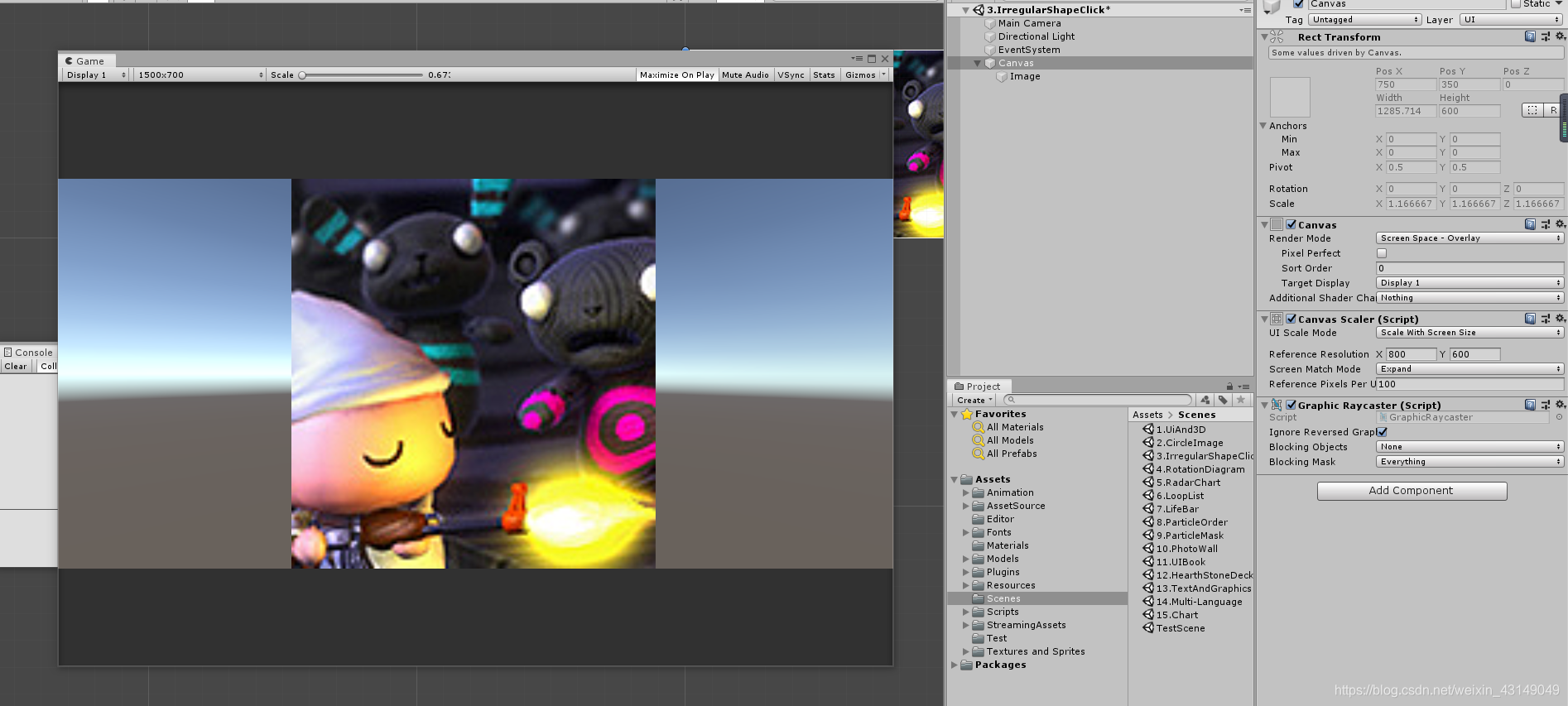
Task: Open Canvas component gear settings menu
Action: (1561, 224)
